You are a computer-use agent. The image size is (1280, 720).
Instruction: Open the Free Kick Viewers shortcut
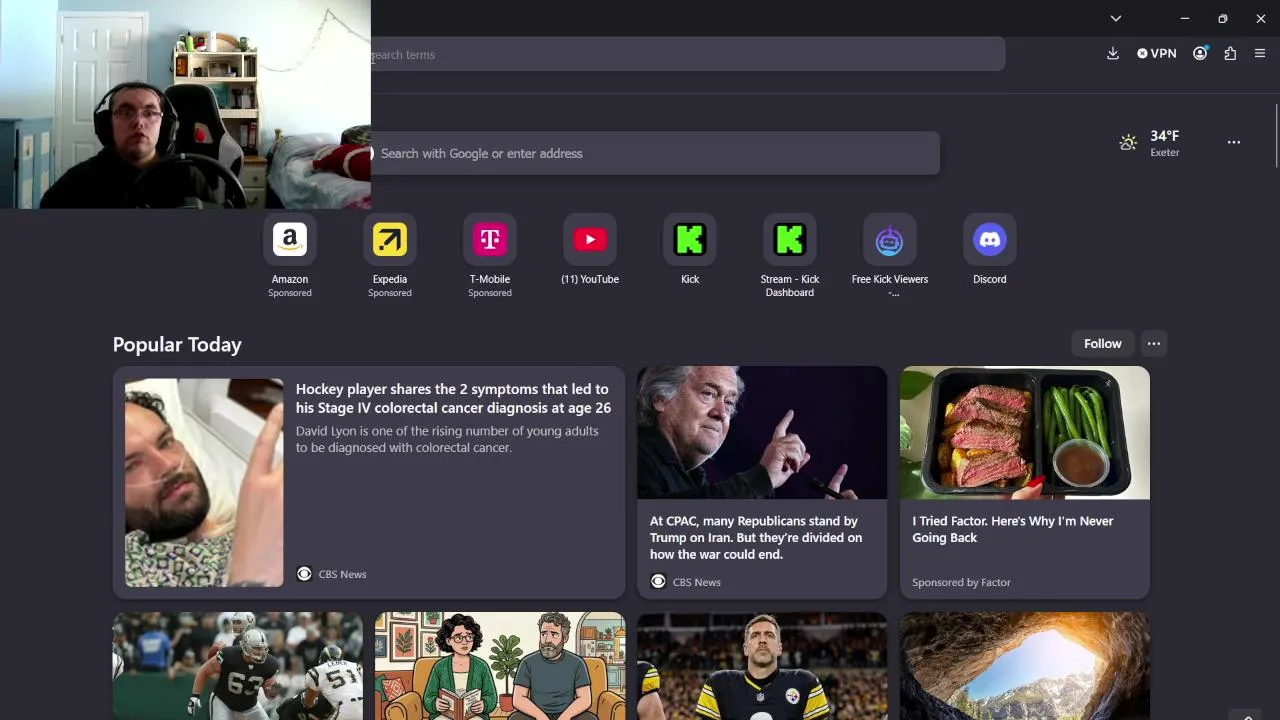[890, 240]
